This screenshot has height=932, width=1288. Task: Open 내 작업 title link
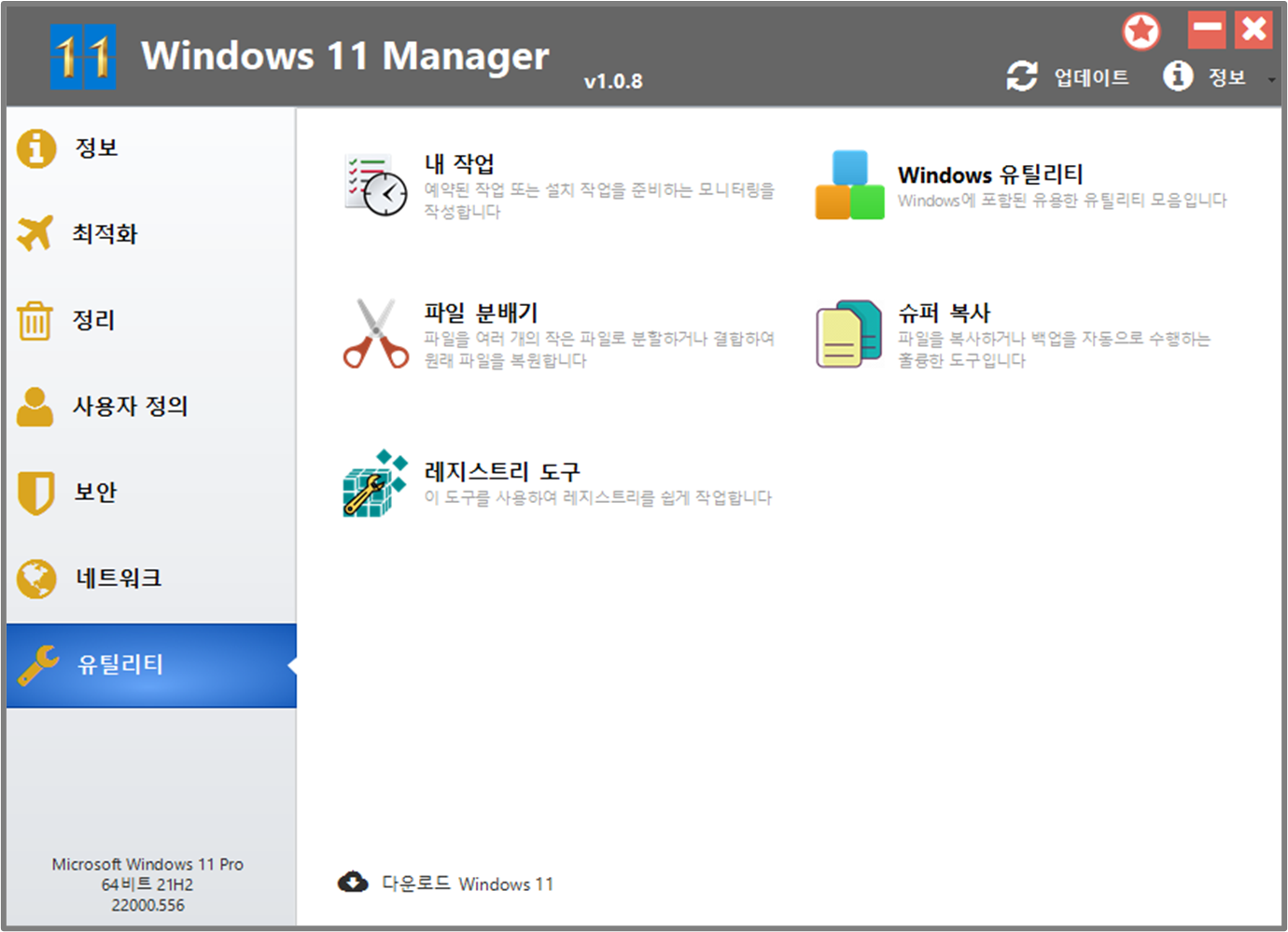[459, 164]
